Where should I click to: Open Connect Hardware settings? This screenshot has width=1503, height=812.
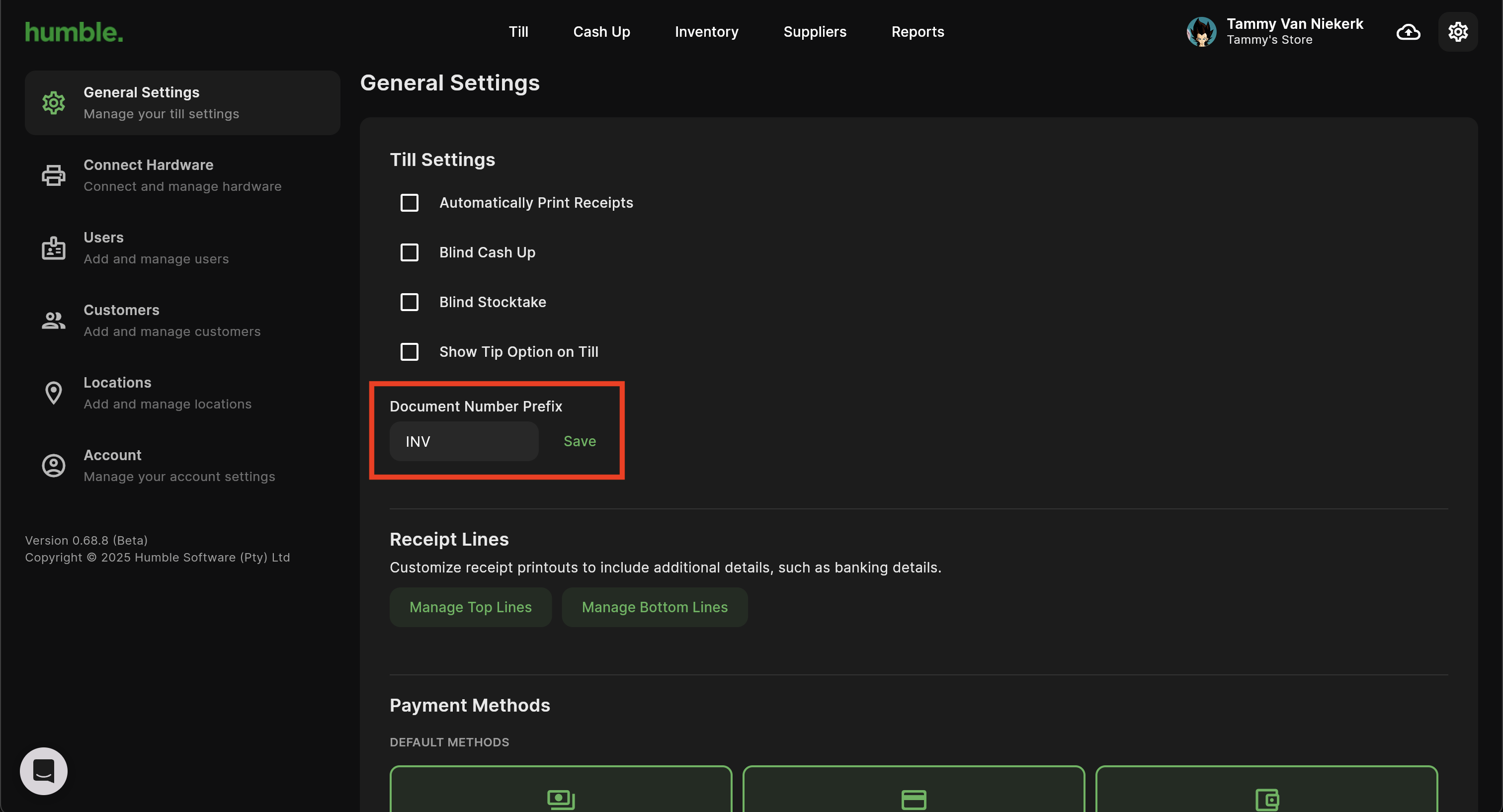click(182, 175)
